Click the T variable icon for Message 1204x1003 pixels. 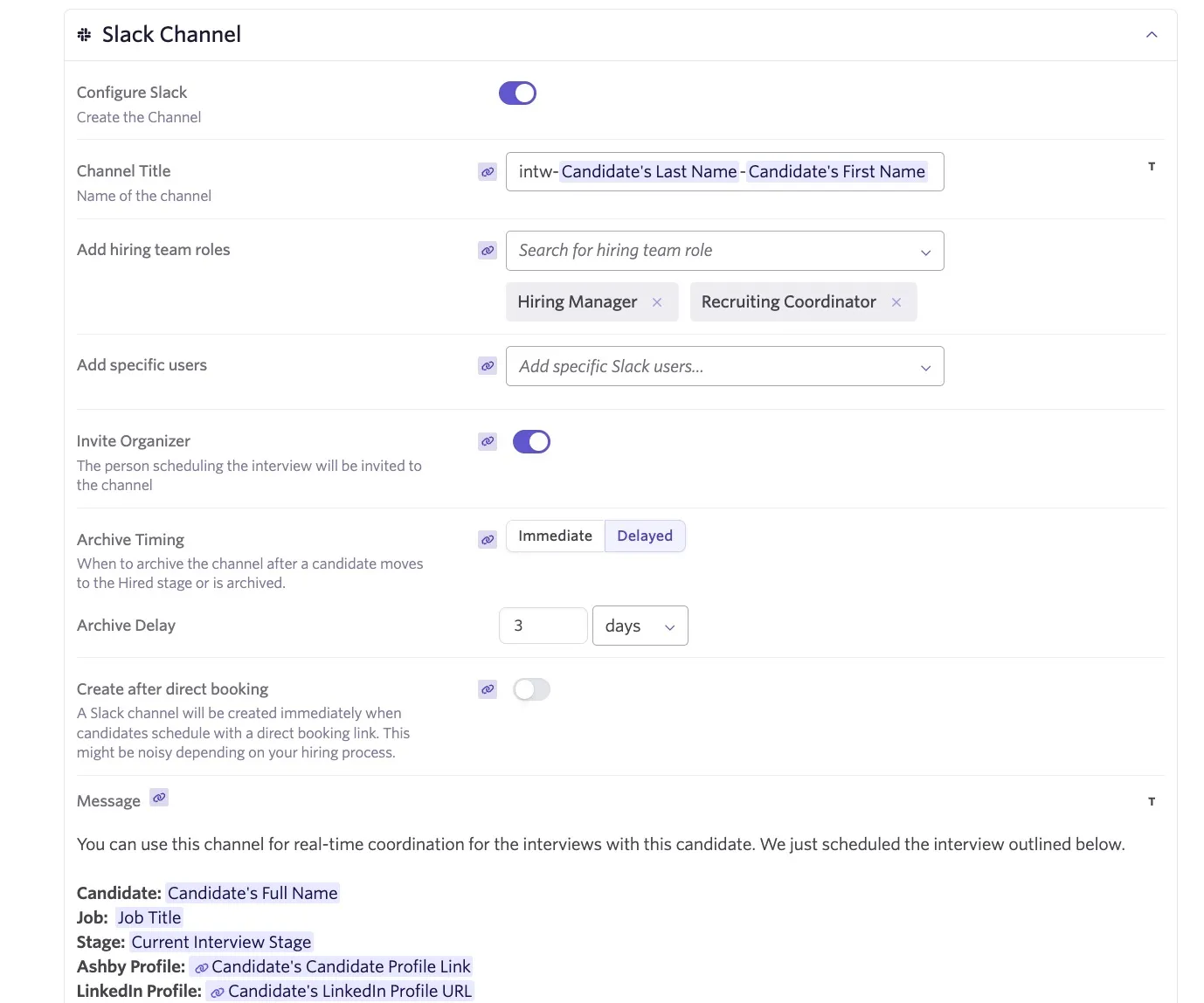(1152, 802)
